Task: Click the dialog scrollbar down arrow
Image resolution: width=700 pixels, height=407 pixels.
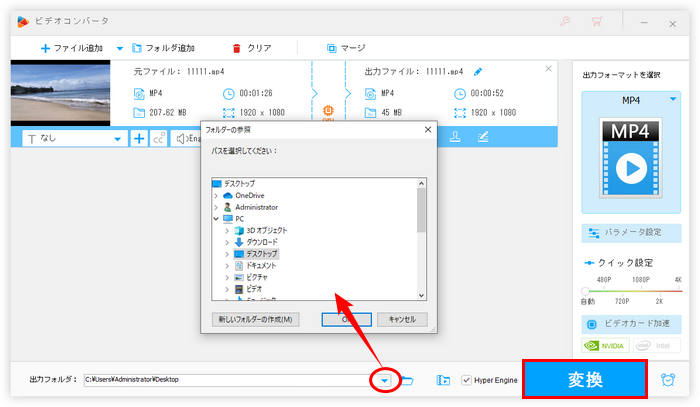Action: point(421,295)
